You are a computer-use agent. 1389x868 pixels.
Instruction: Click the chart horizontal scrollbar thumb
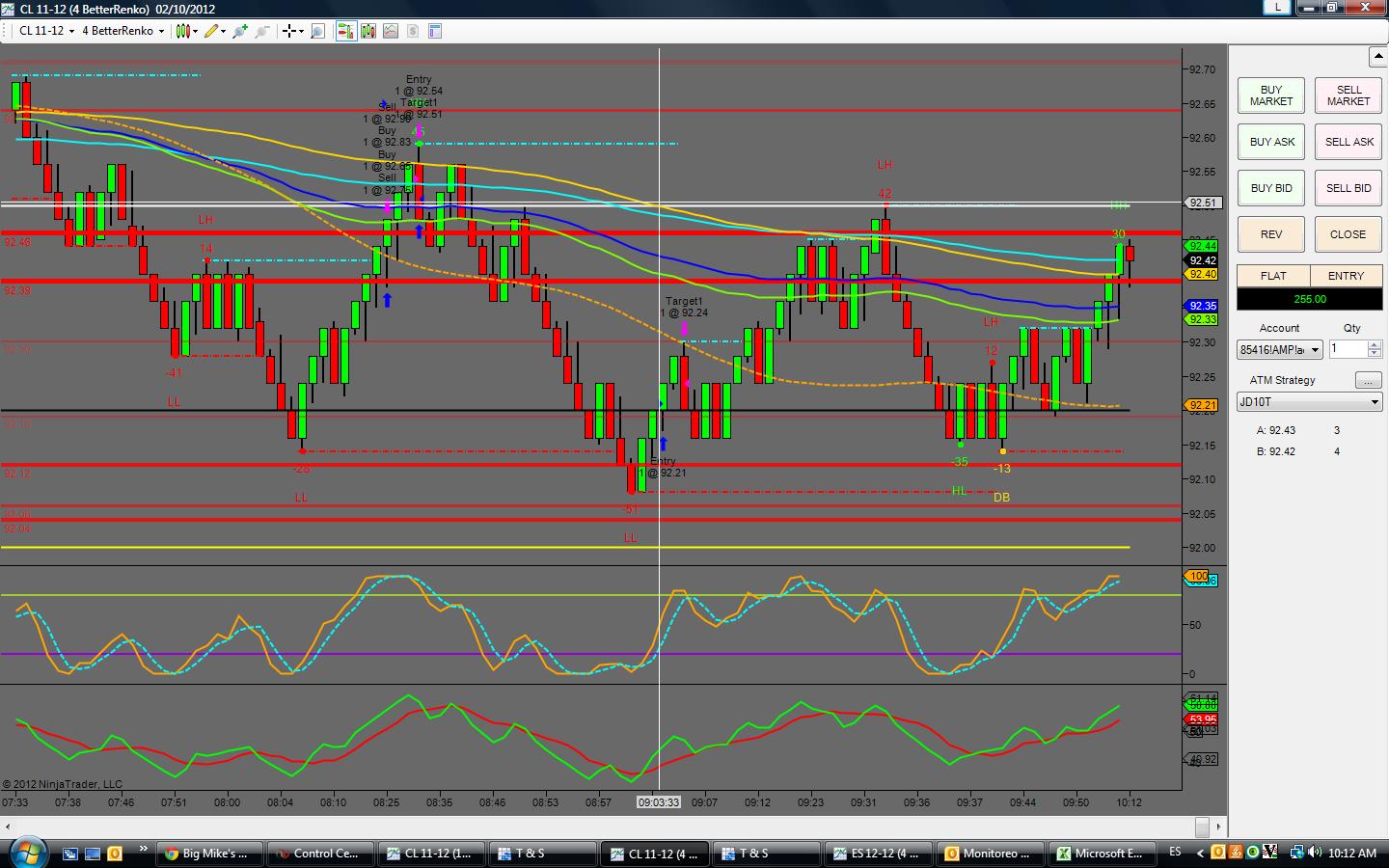[x=1202, y=827]
